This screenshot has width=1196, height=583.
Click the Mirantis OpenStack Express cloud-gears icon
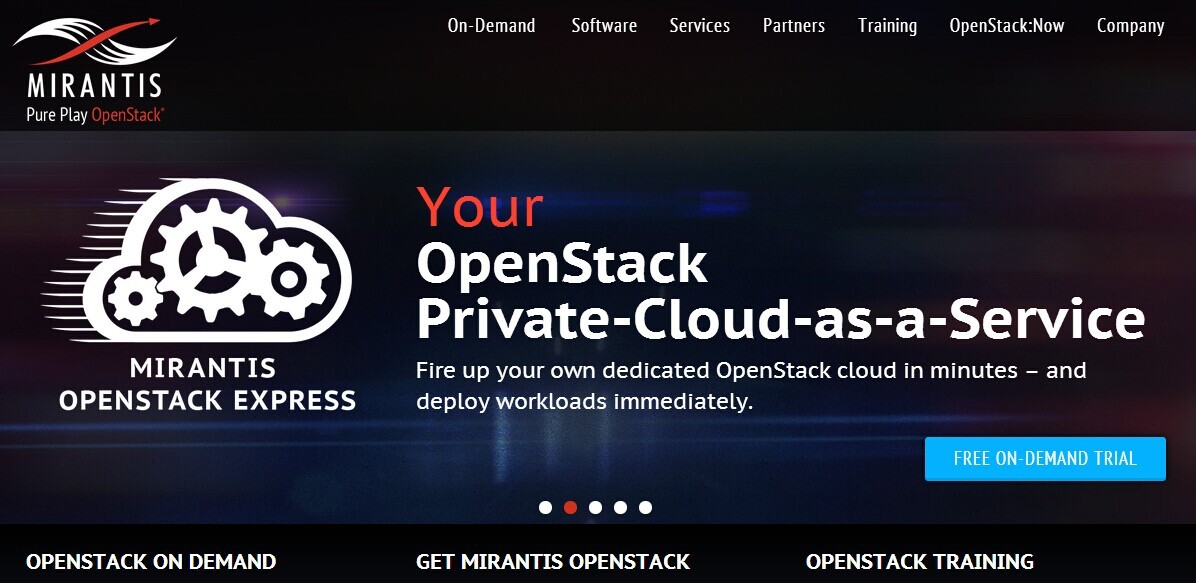click(197, 260)
